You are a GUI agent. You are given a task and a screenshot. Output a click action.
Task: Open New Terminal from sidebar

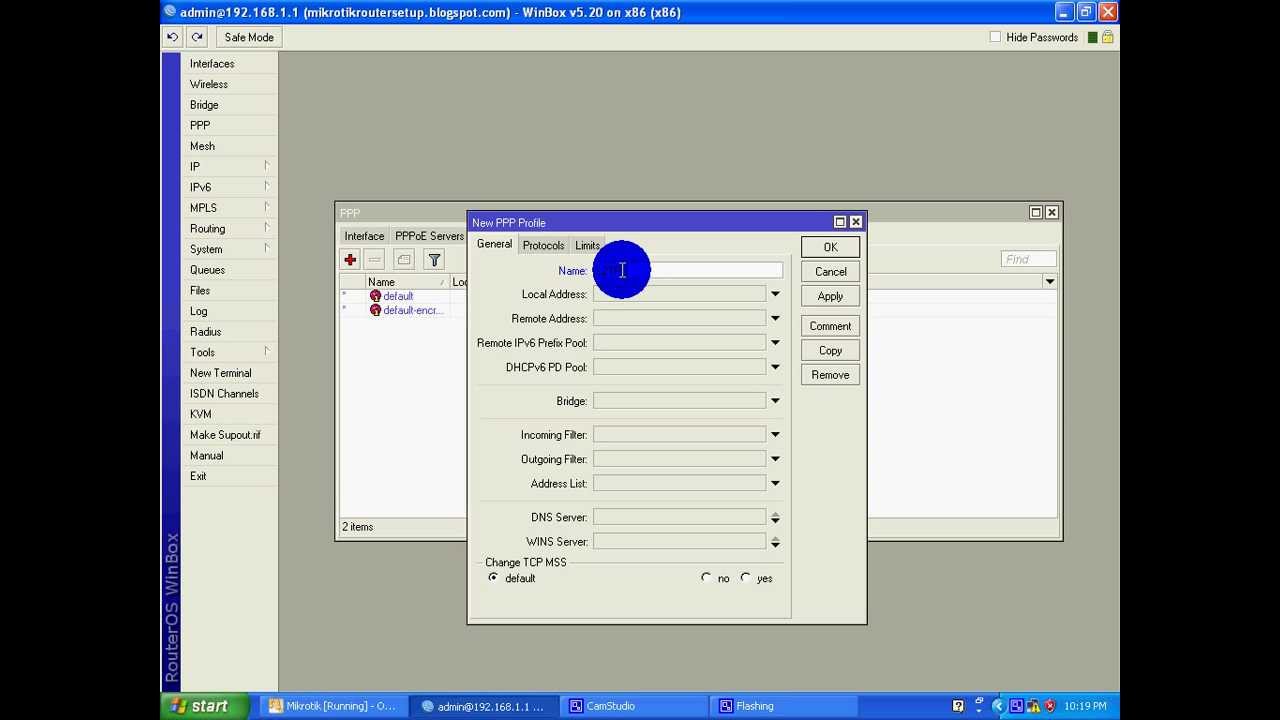(220, 373)
